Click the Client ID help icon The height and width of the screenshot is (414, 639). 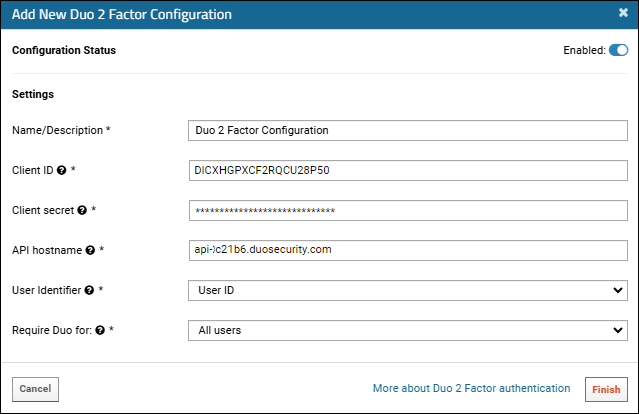click(x=62, y=170)
